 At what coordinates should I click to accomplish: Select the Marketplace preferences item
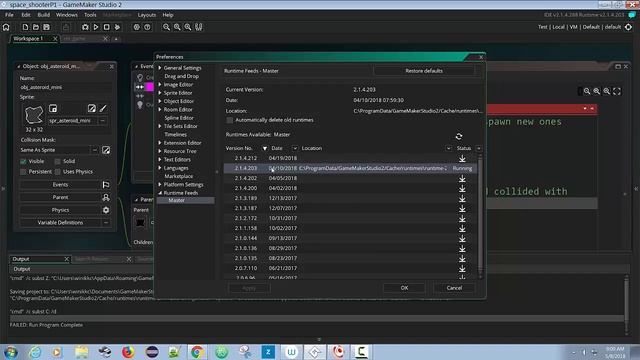(179, 176)
